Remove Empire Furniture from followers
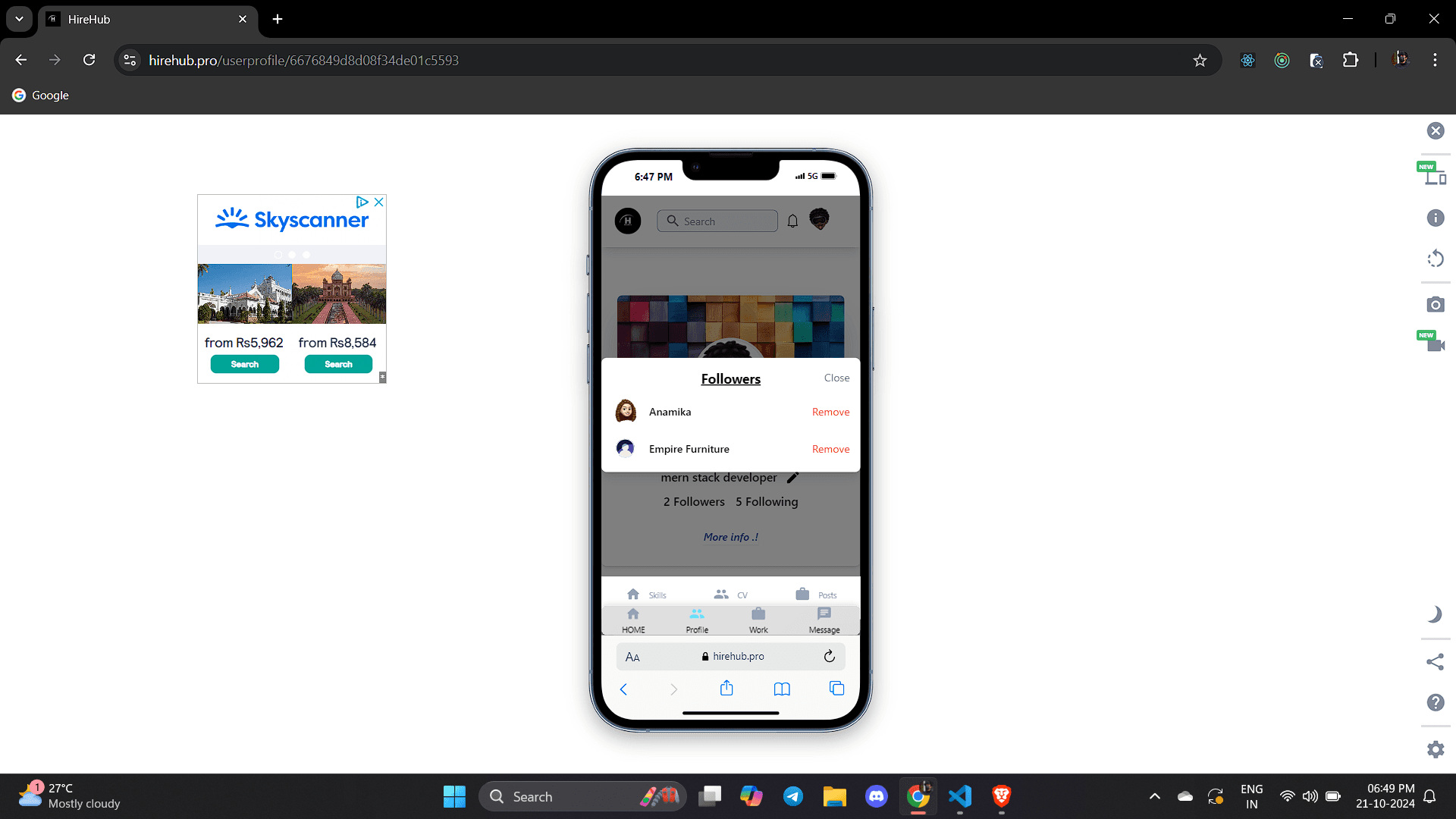The height and width of the screenshot is (819, 1456). click(x=831, y=448)
